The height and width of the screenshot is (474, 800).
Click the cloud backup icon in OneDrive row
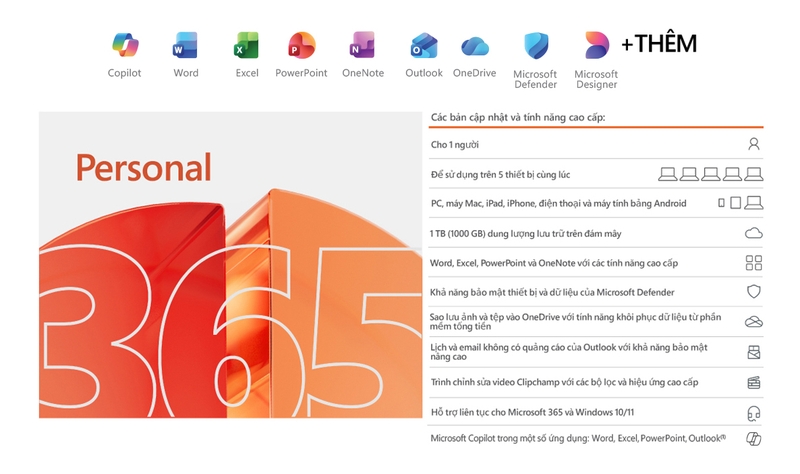point(754,321)
